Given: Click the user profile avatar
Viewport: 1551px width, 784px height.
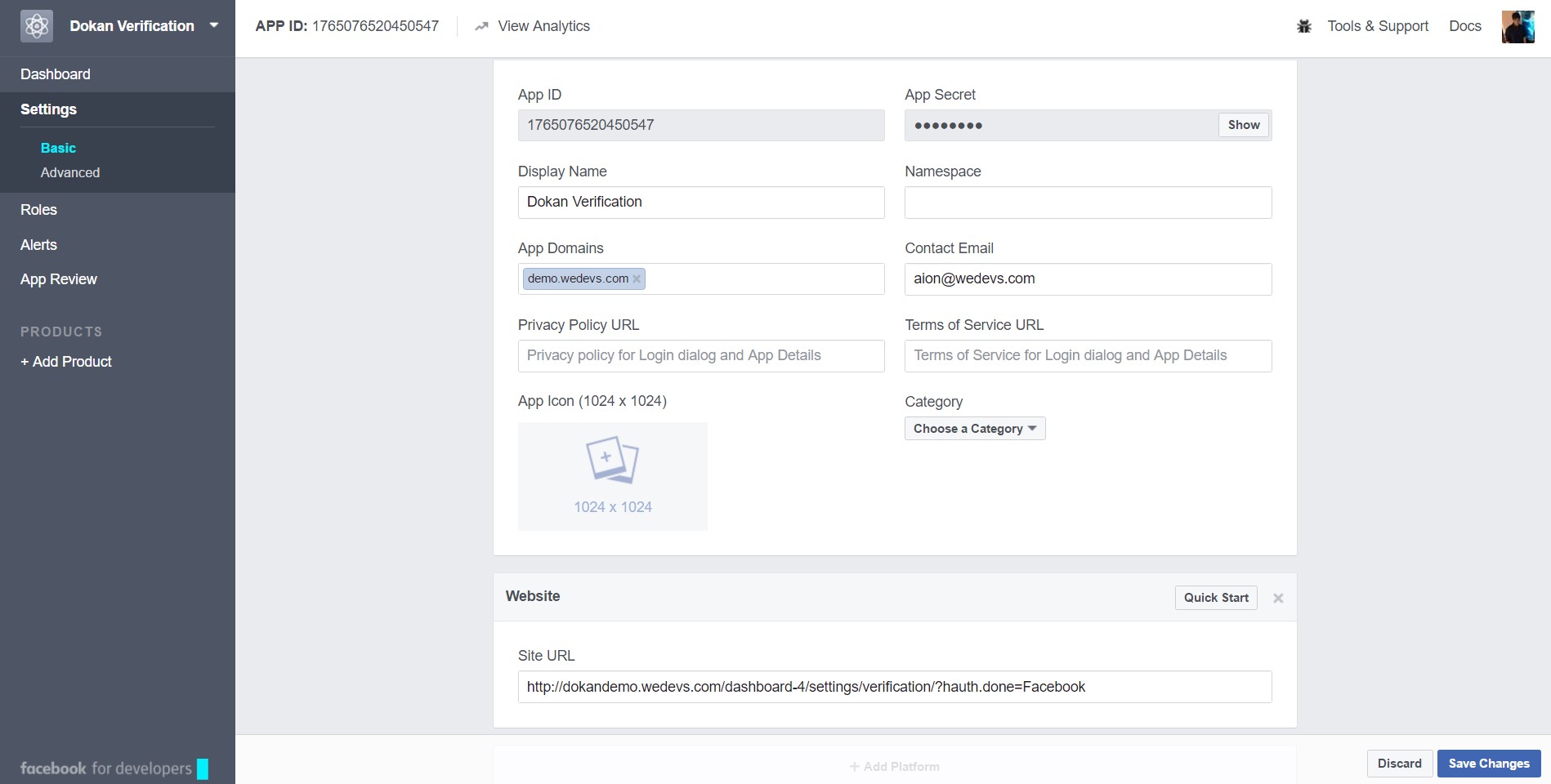Looking at the screenshot, I should coord(1518,26).
